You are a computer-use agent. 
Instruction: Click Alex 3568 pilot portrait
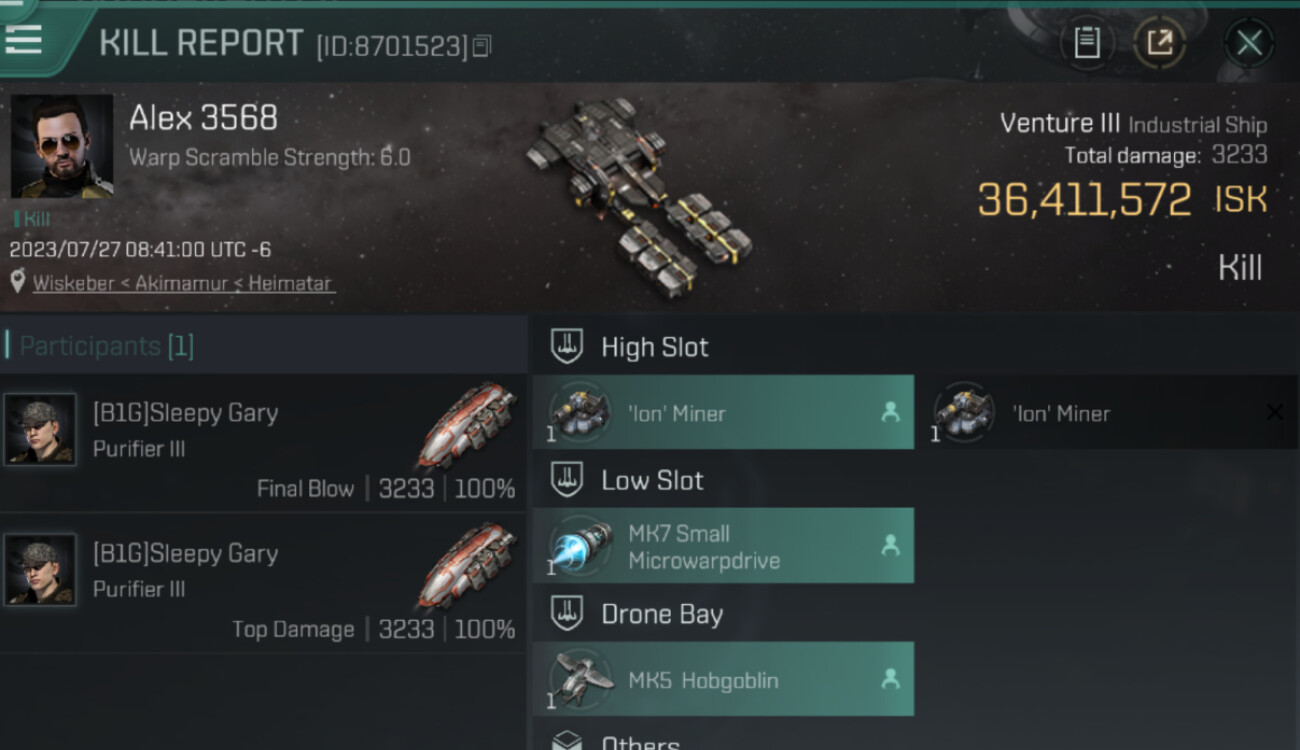click(62, 146)
